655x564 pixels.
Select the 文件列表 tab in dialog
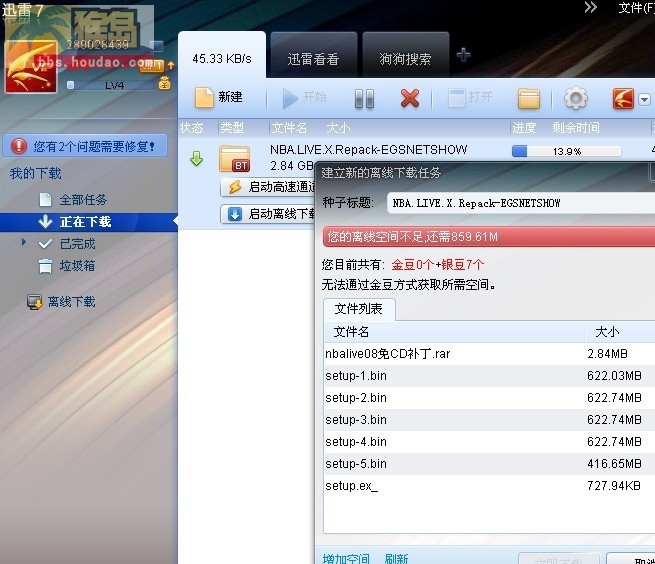(359, 309)
